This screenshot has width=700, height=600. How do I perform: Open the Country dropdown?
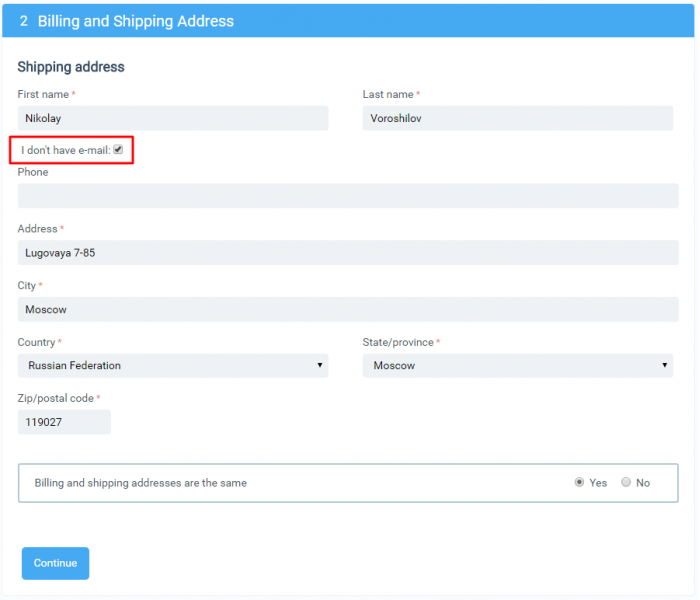pos(173,366)
